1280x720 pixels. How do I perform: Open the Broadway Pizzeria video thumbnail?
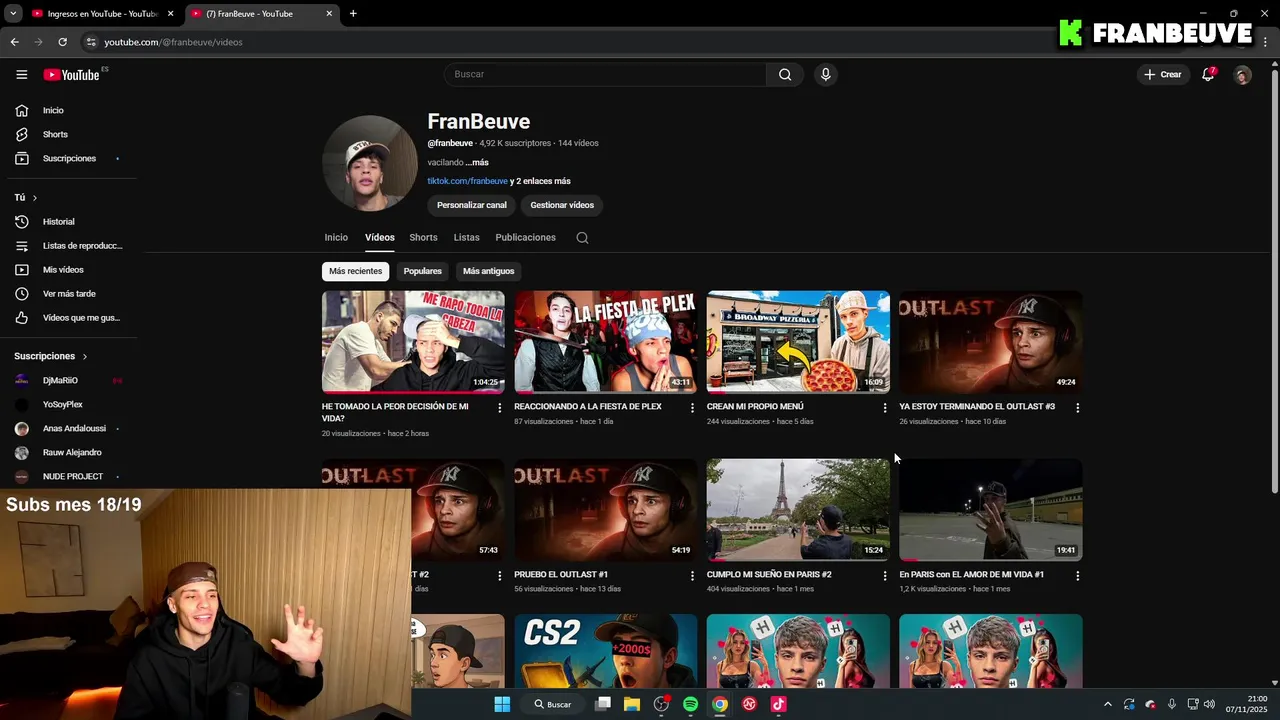click(x=798, y=342)
